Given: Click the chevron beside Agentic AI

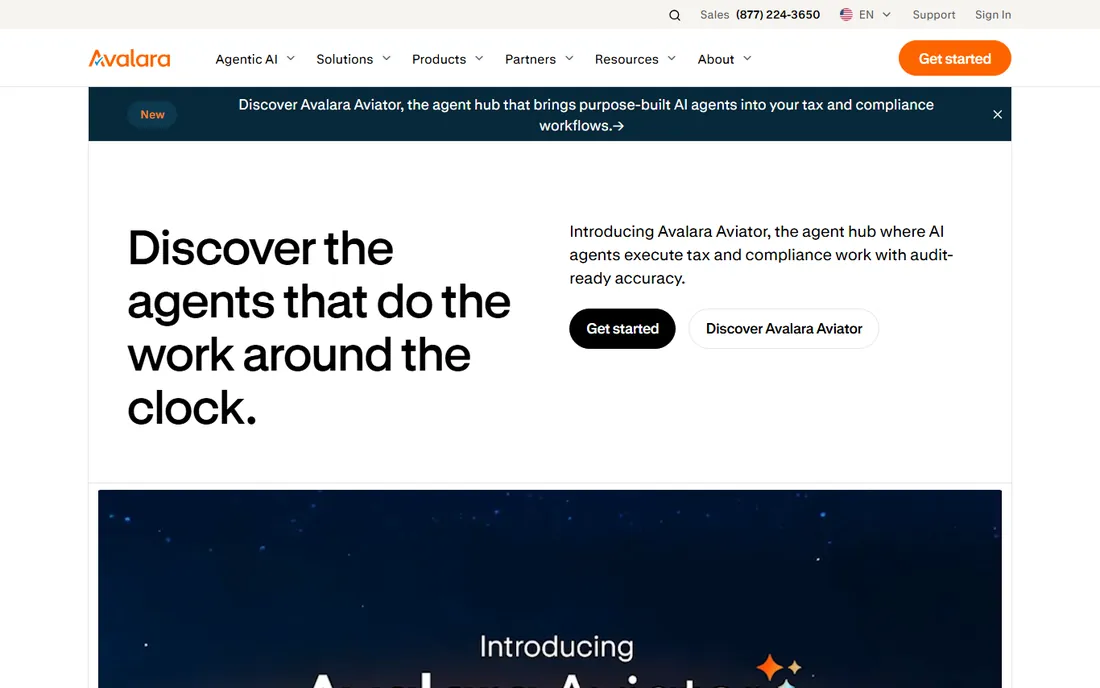Looking at the screenshot, I should [x=290, y=58].
